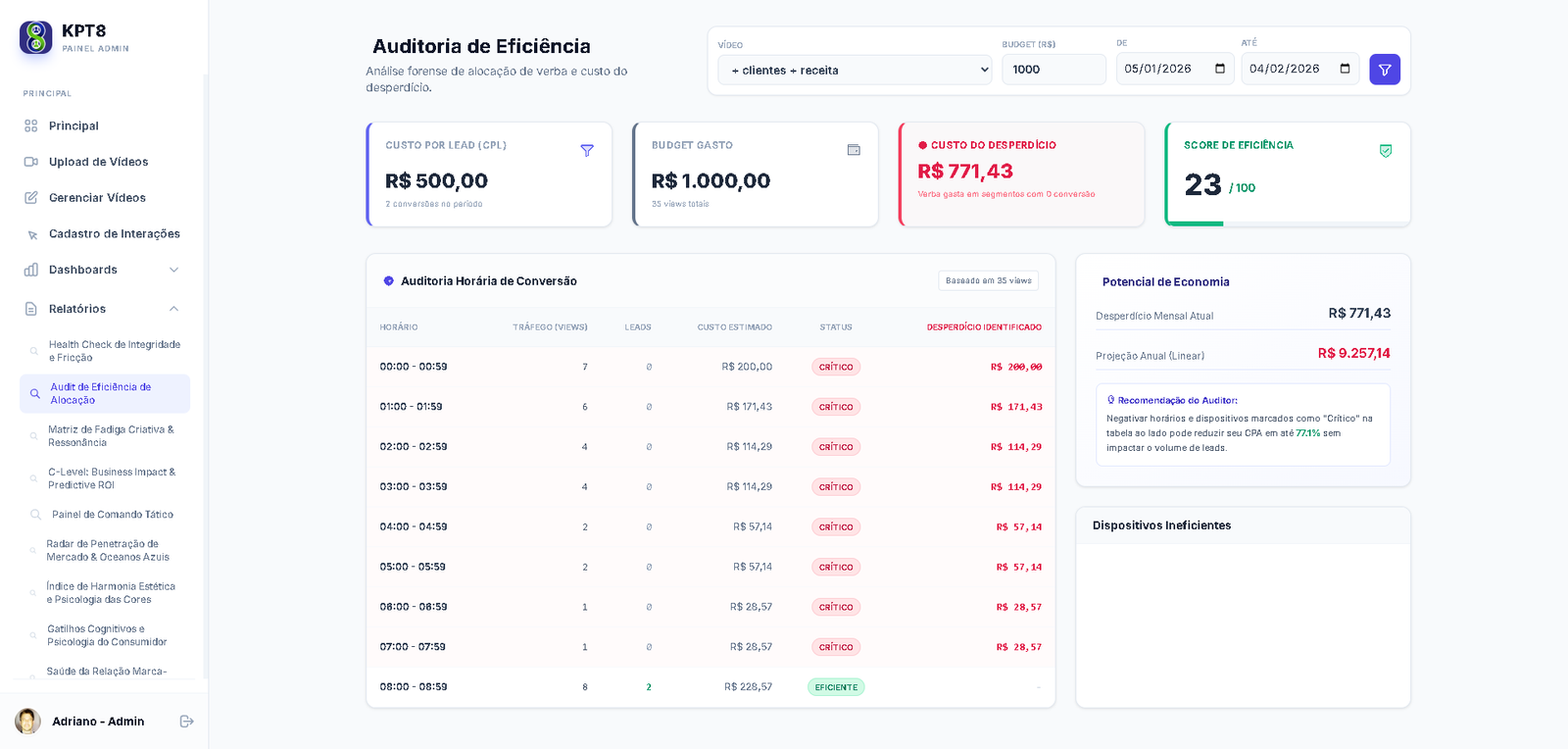This screenshot has height=749, width=1568.
Task: Click the shield icon in Score de Eficiência card
Action: [x=1385, y=151]
